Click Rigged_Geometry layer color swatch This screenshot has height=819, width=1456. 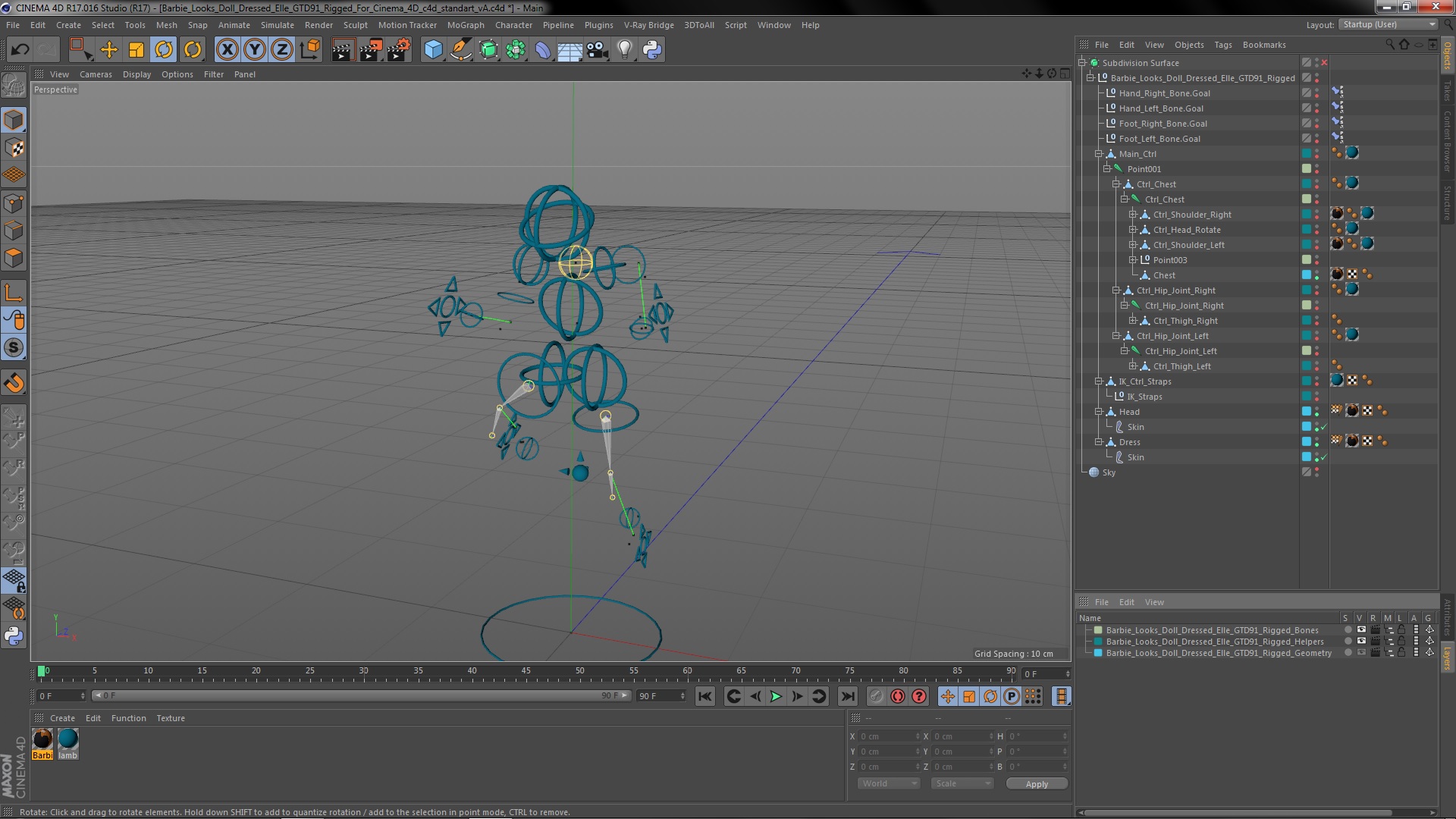1098,653
